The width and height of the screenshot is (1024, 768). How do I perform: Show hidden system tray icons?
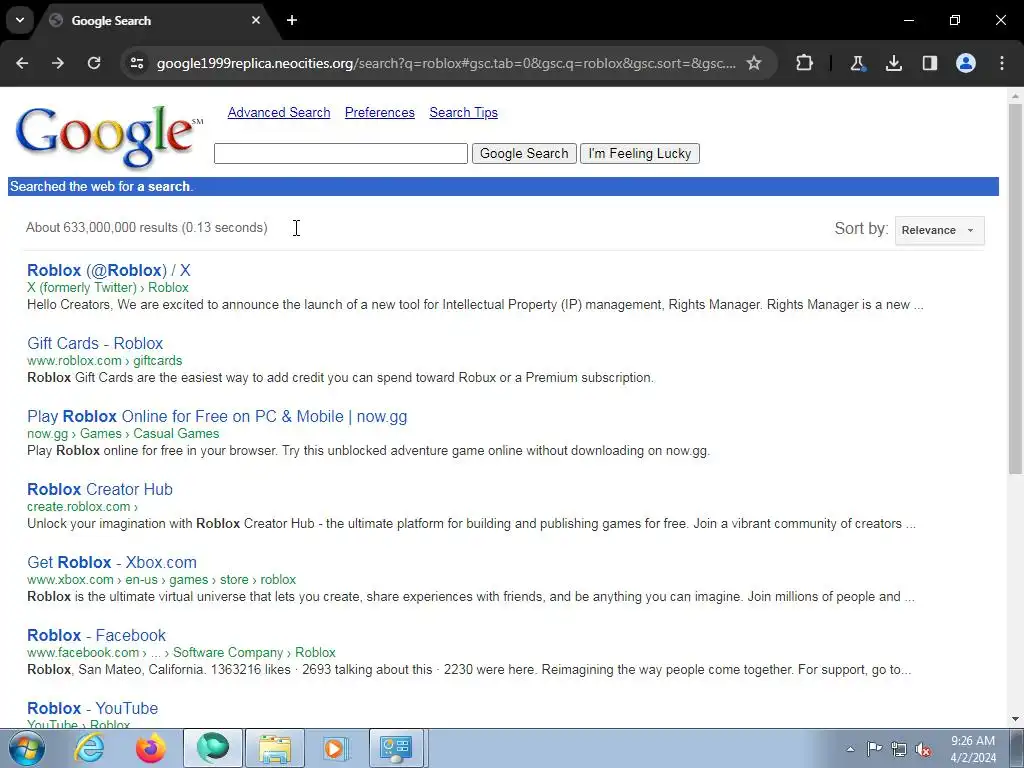click(850, 749)
